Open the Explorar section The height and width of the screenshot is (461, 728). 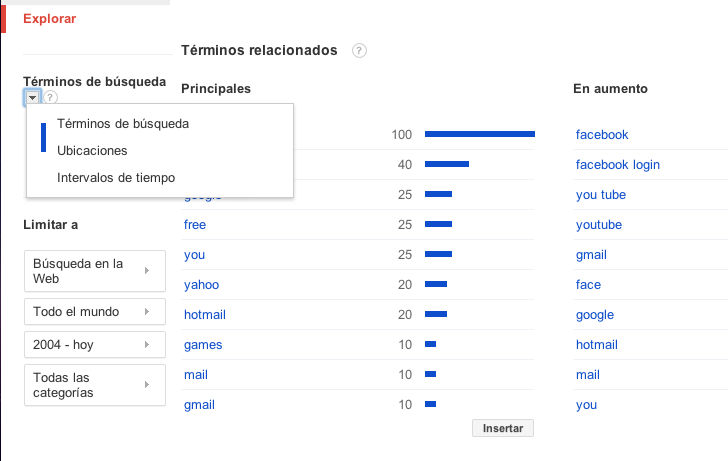pos(49,18)
